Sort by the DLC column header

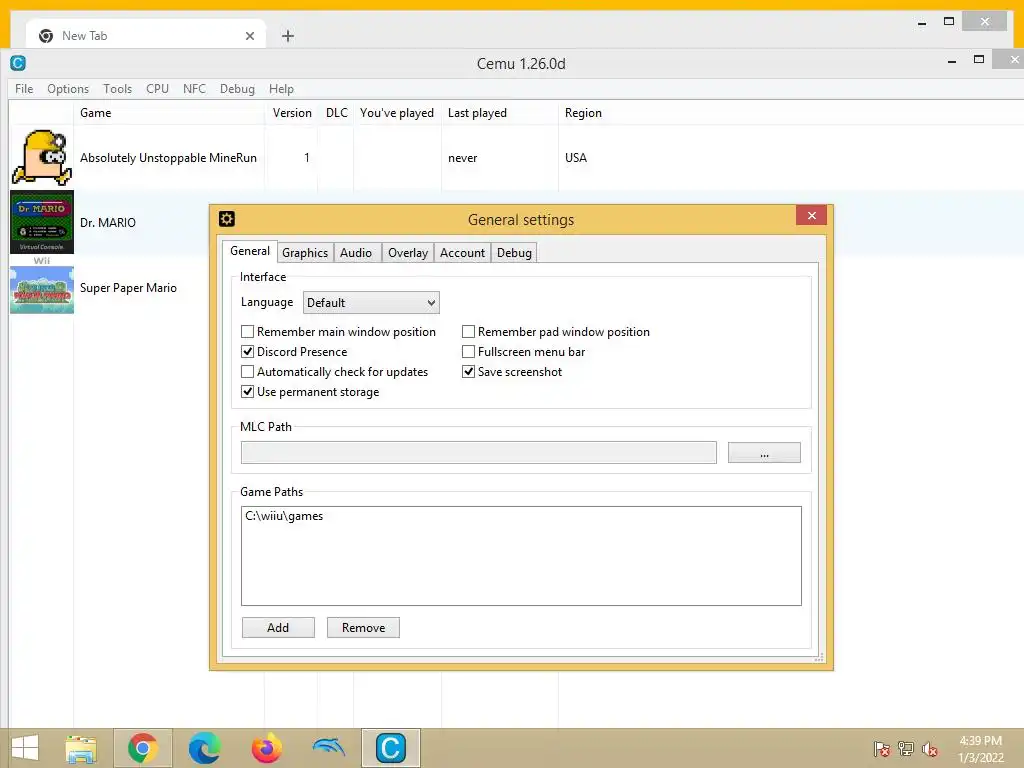coord(336,113)
